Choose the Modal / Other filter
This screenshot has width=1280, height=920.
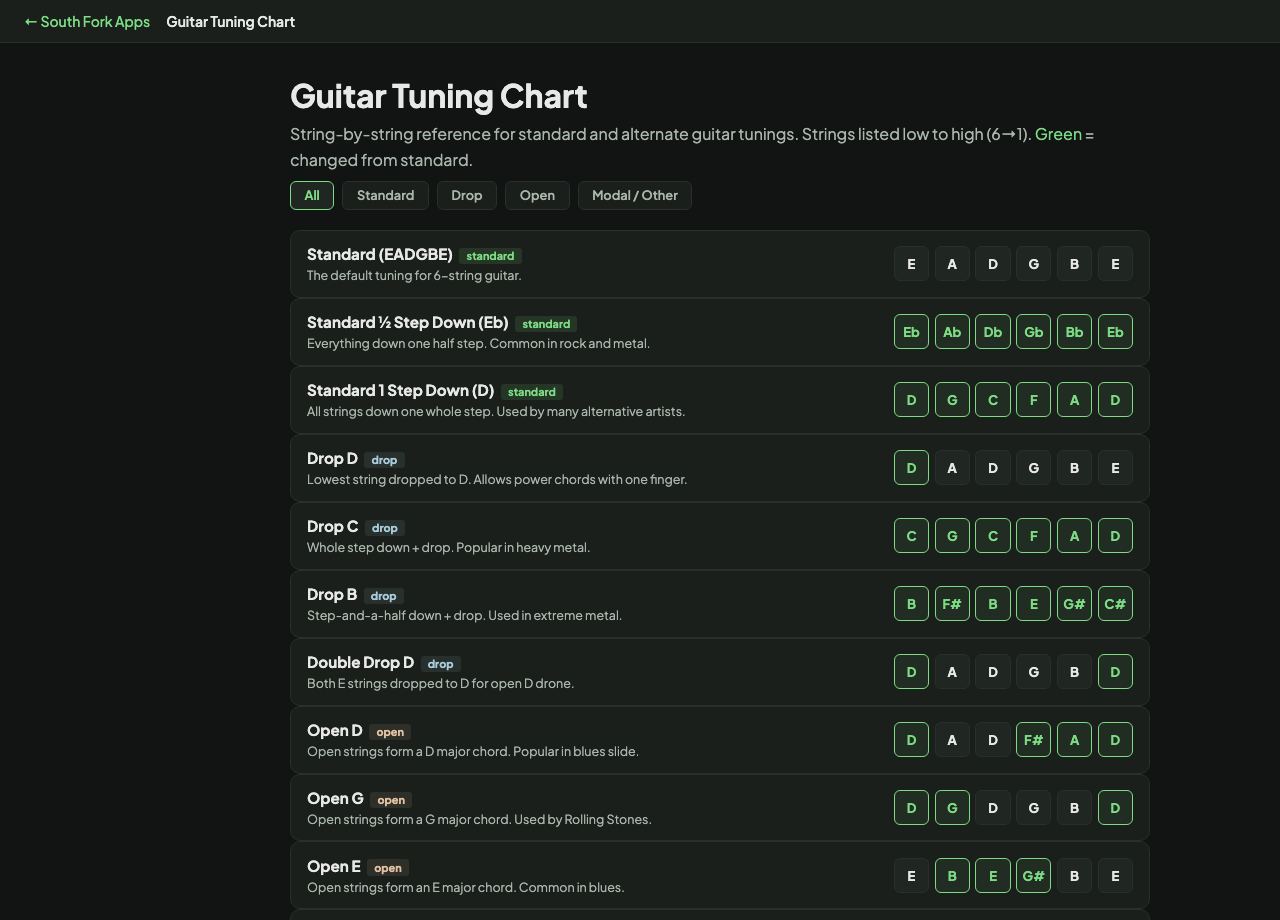click(635, 195)
